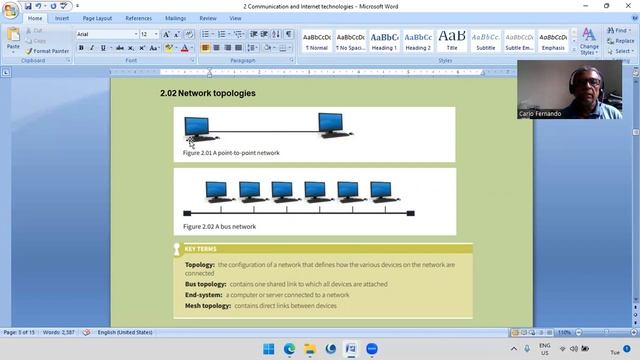This screenshot has width=640, height=360.
Task: Switch to Insert tab
Action: click(x=62, y=18)
